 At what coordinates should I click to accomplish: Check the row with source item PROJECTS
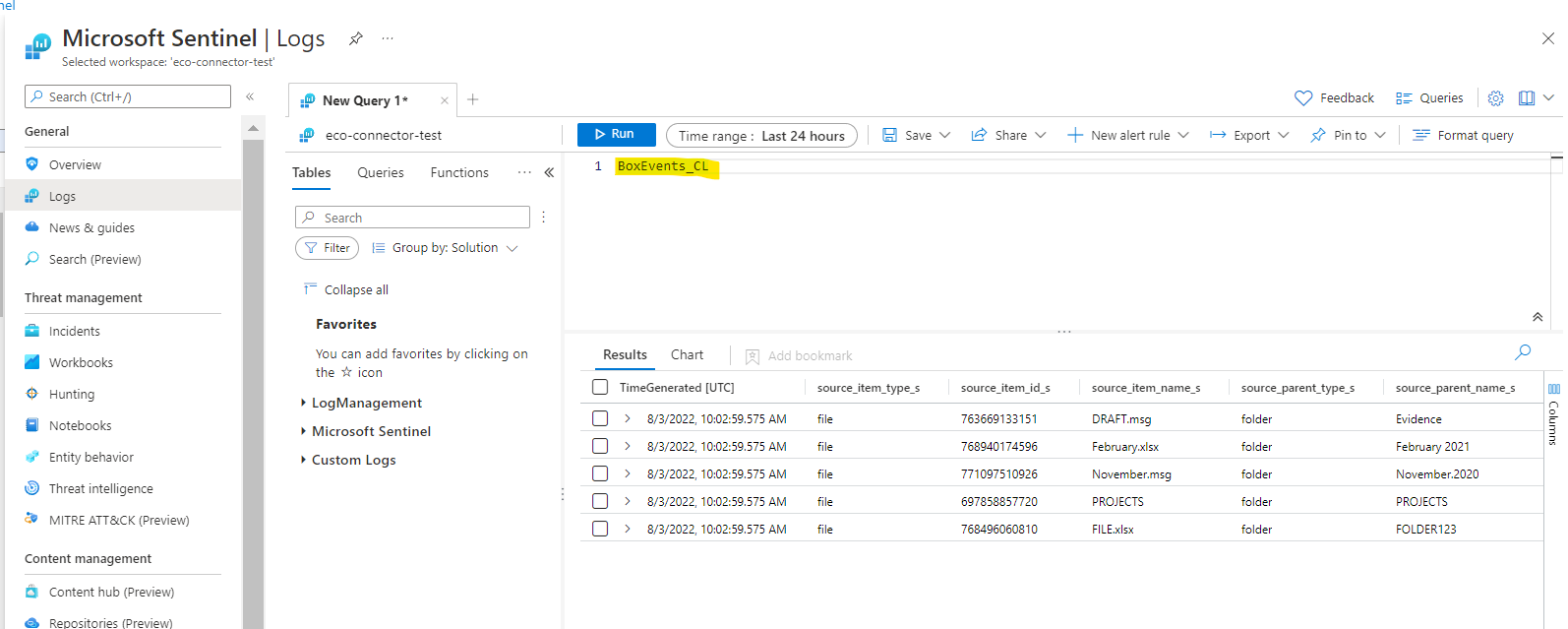pyautogui.click(x=600, y=501)
